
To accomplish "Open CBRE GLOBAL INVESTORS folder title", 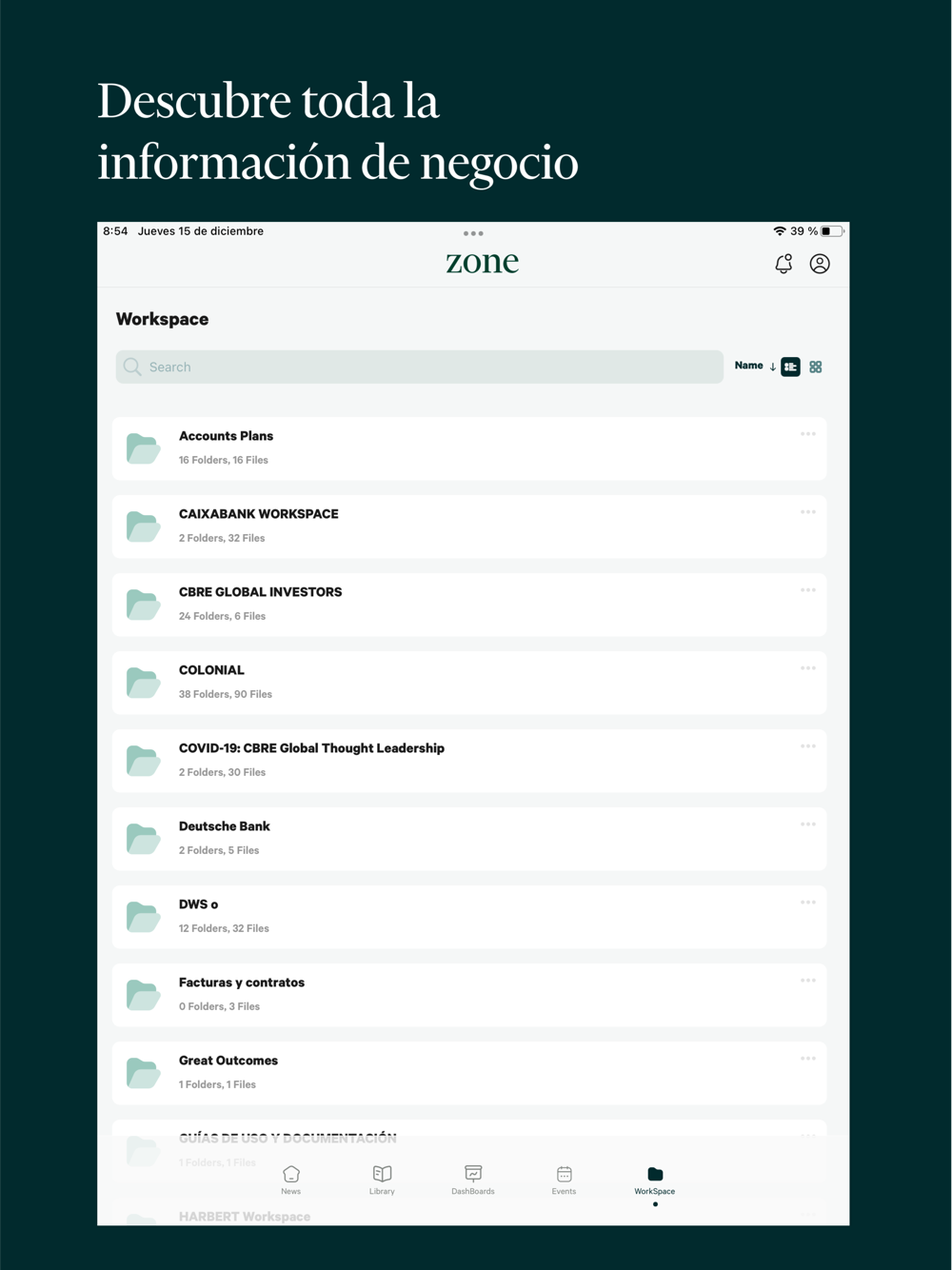I will tap(260, 592).
